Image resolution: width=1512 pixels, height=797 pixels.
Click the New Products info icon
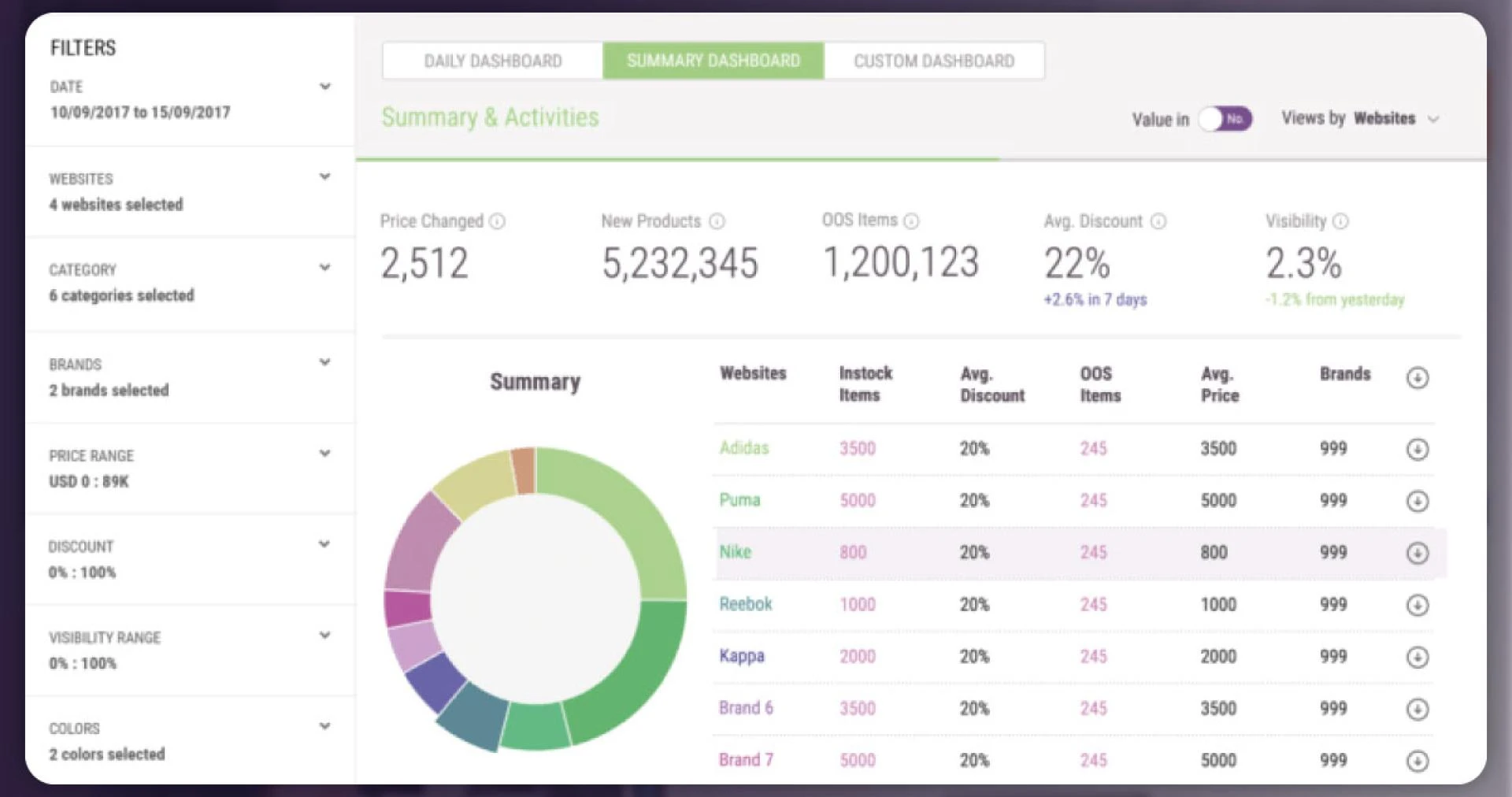(x=717, y=221)
